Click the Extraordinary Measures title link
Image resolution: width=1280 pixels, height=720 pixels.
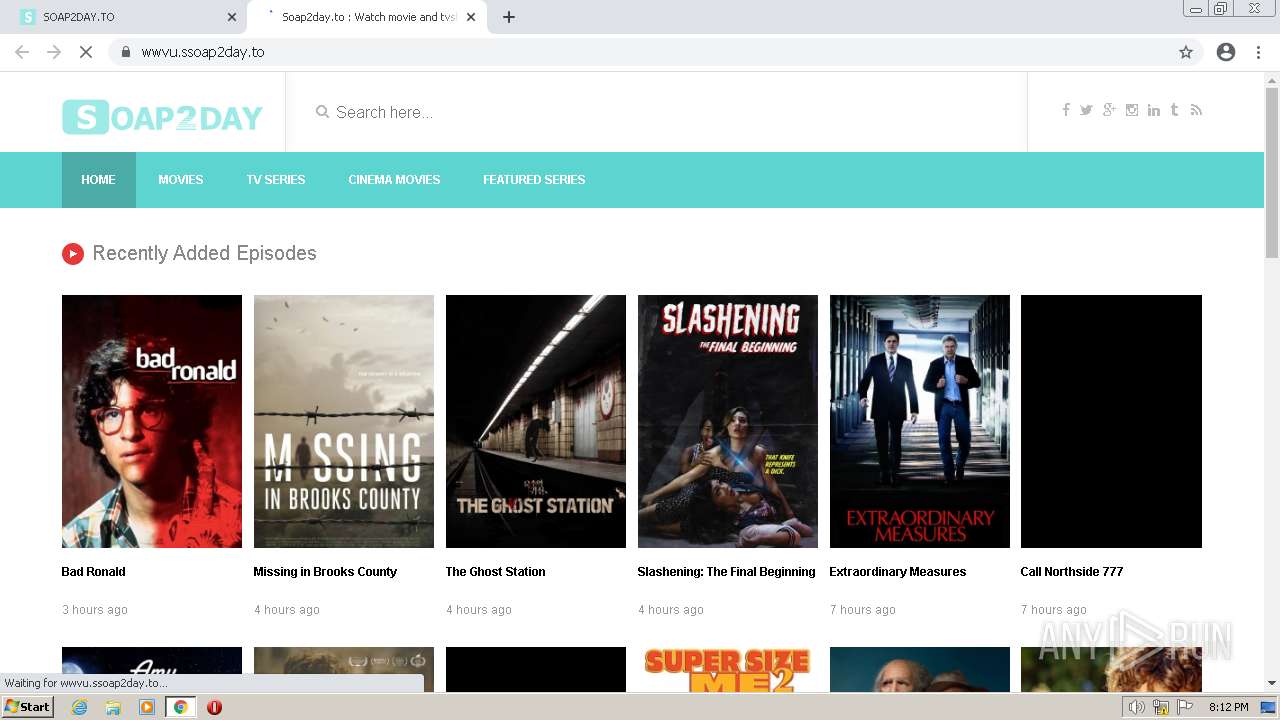(x=897, y=572)
